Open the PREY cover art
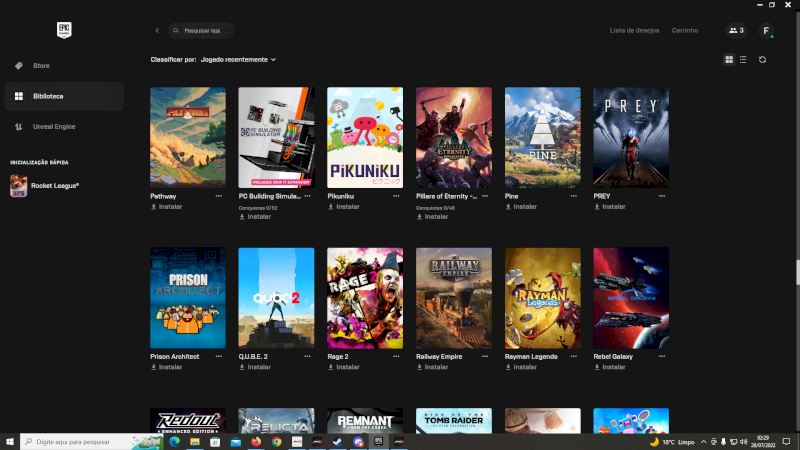This screenshot has width=800, height=450. click(631, 137)
